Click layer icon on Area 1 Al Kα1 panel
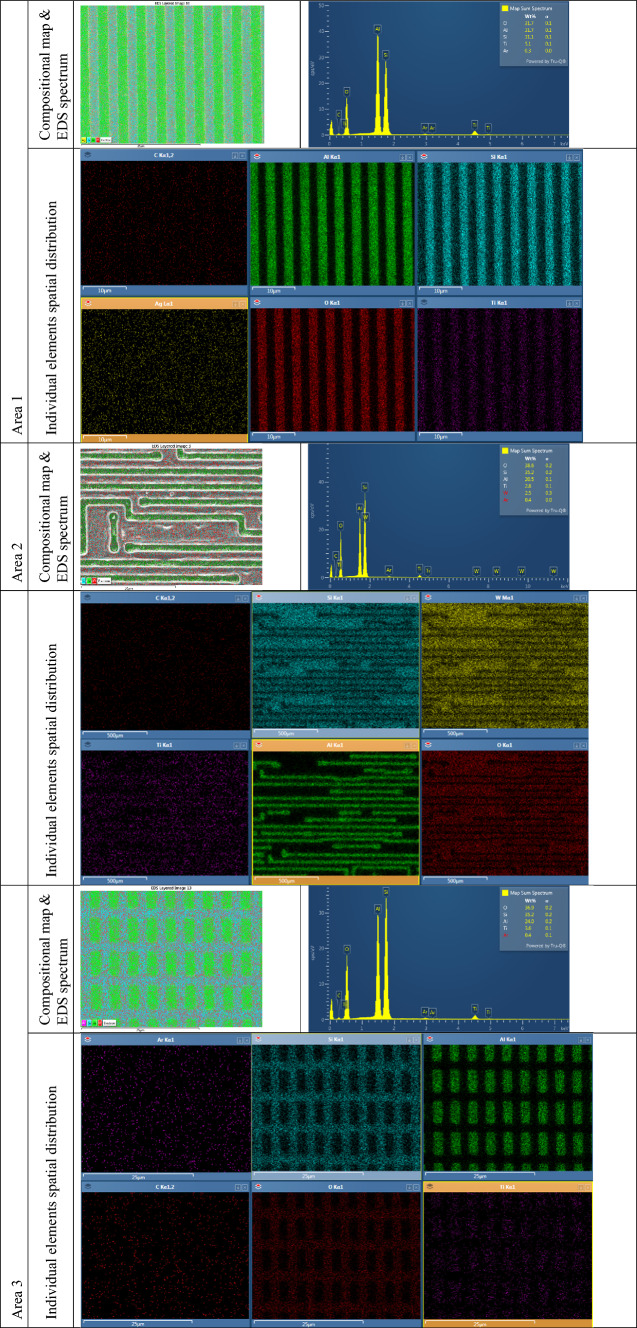Image resolution: width=637 pixels, height=1328 pixels. pyautogui.click(x=256, y=156)
